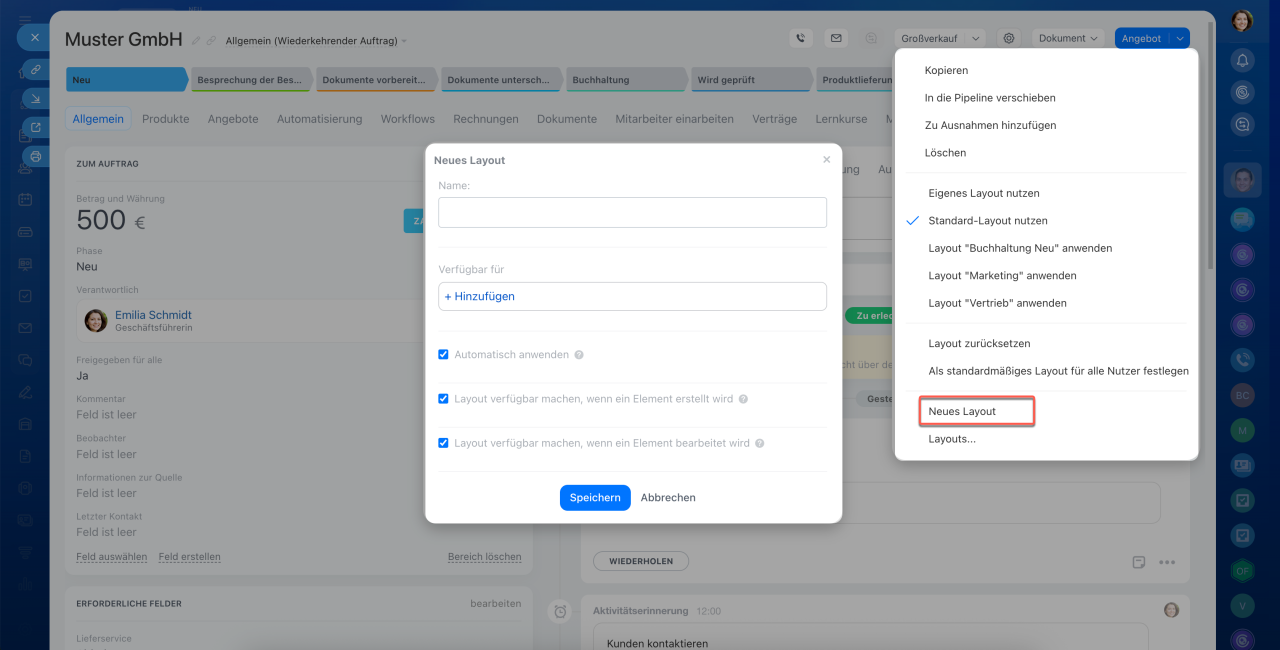Click the OF hexagon avatar in right sidebar

[x=1242, y=570]
